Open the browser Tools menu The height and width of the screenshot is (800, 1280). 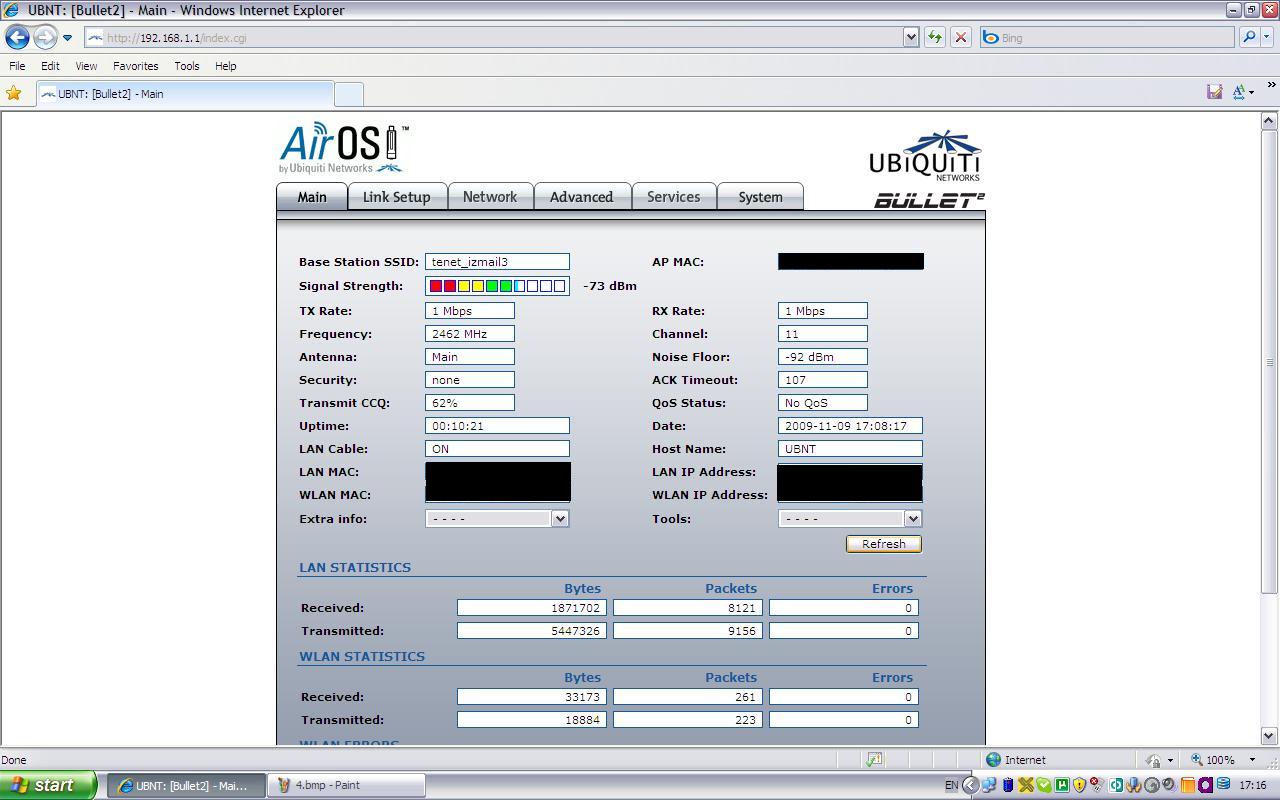(x=187, y=66)
